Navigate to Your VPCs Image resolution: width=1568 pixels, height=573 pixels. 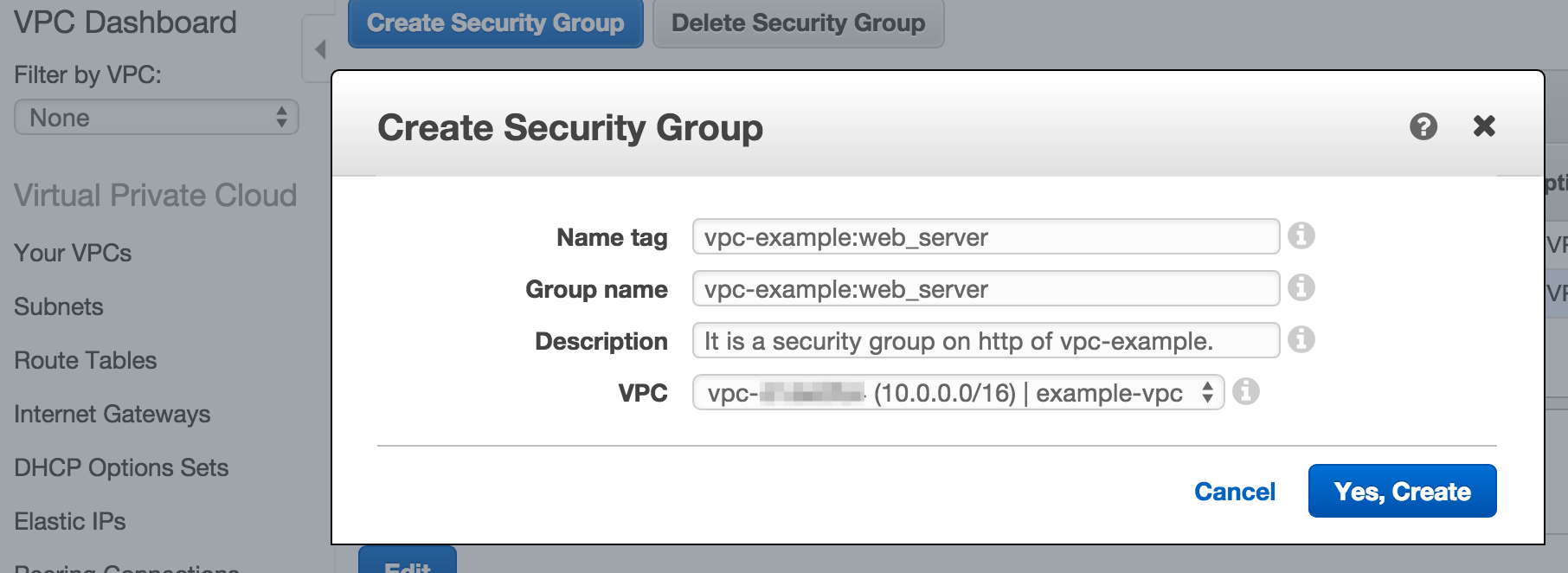[x=72, y=253]
